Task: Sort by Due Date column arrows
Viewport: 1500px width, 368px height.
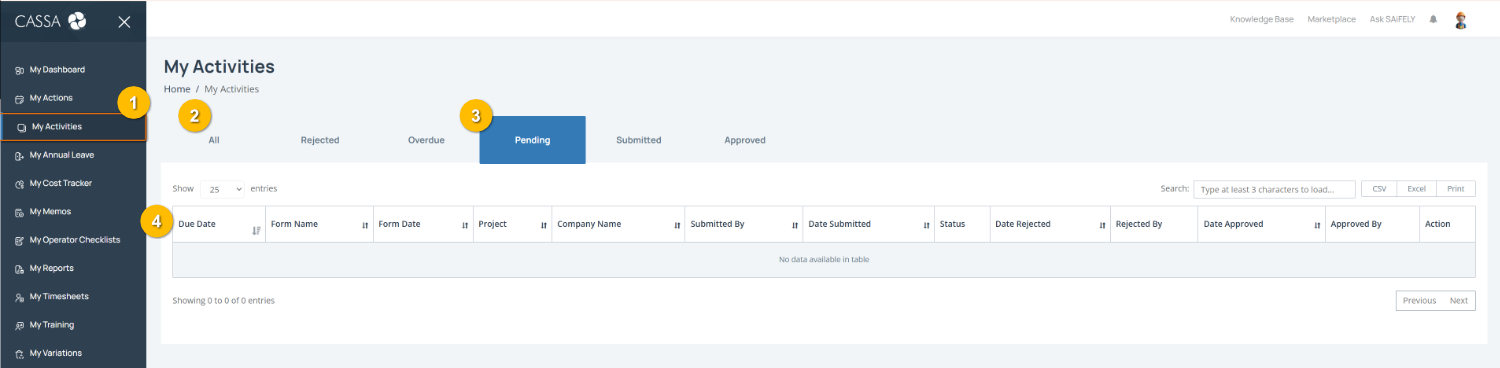Action: tap(256, 231)
